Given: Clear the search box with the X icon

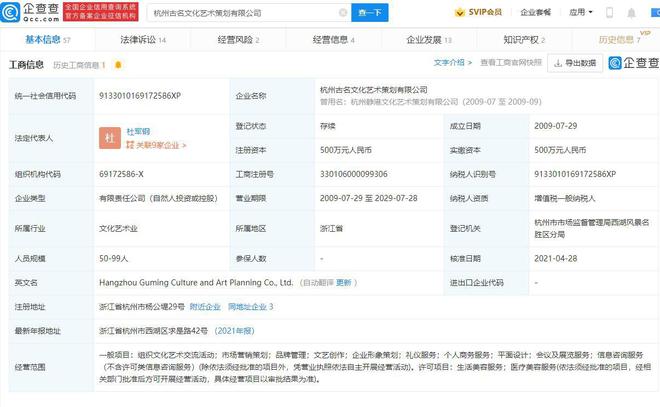Looking at the screenshot, I should click(343, 13).
